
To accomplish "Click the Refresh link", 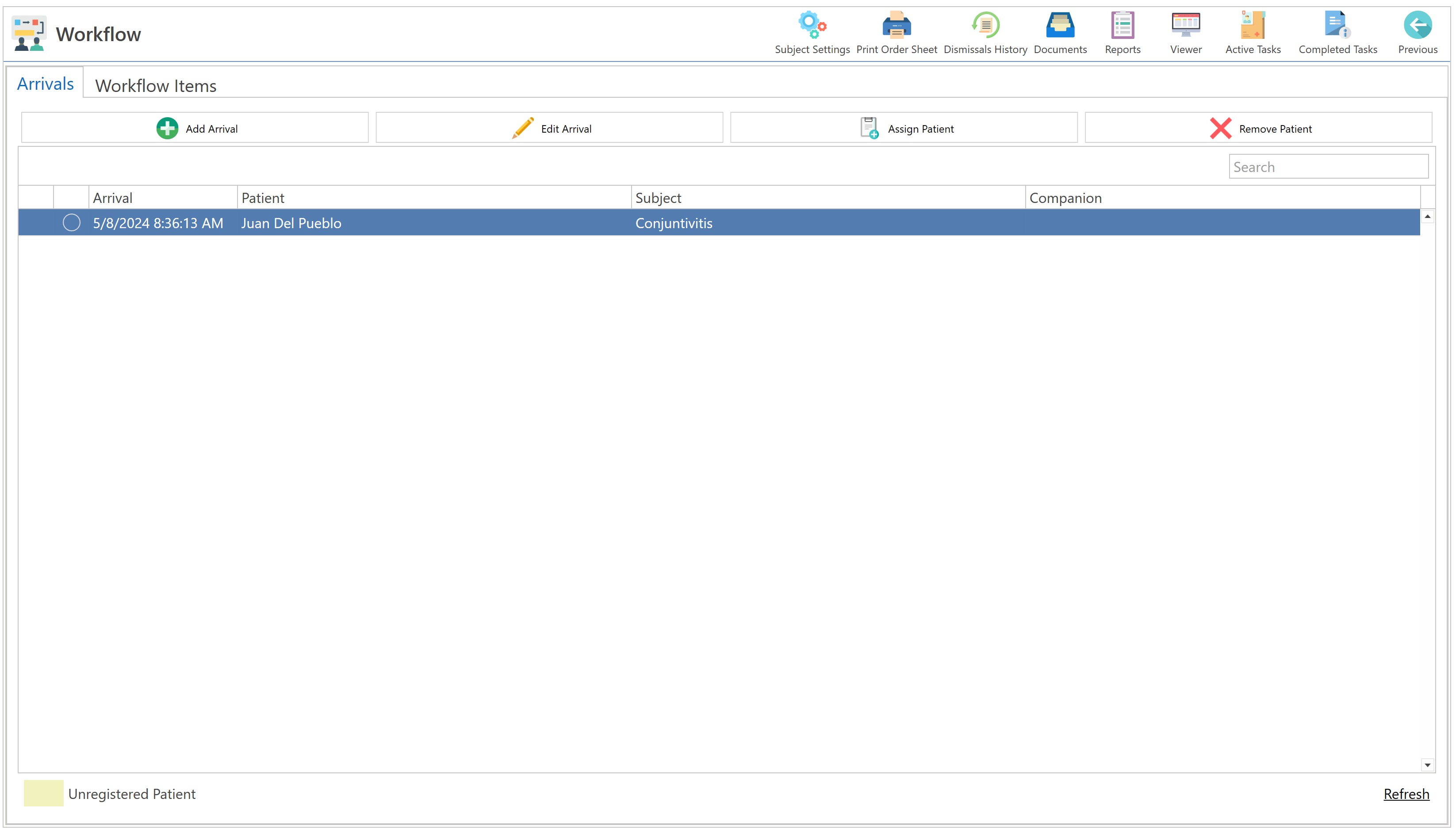I will 1406,794.
